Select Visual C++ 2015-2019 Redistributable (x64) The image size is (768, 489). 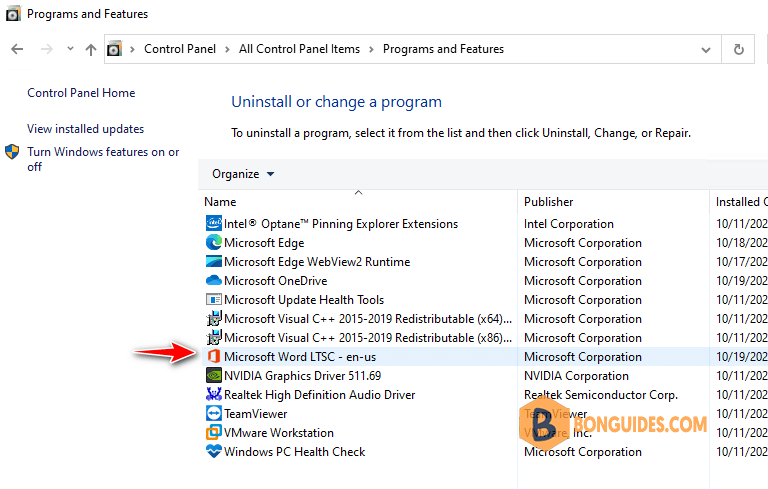coord(368,319)
